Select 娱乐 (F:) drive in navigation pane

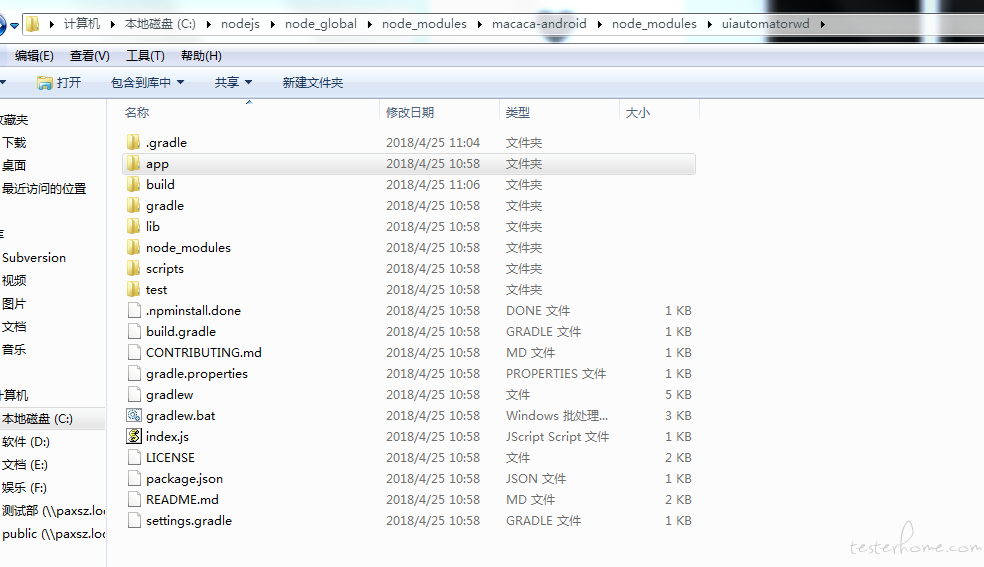[24, 487]
